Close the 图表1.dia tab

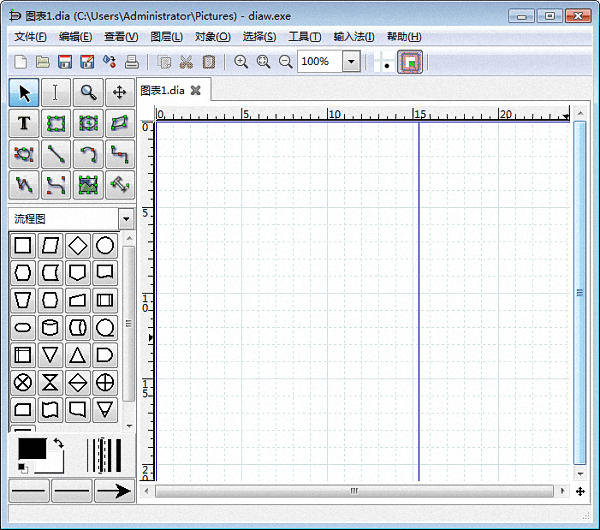point(196,90)
